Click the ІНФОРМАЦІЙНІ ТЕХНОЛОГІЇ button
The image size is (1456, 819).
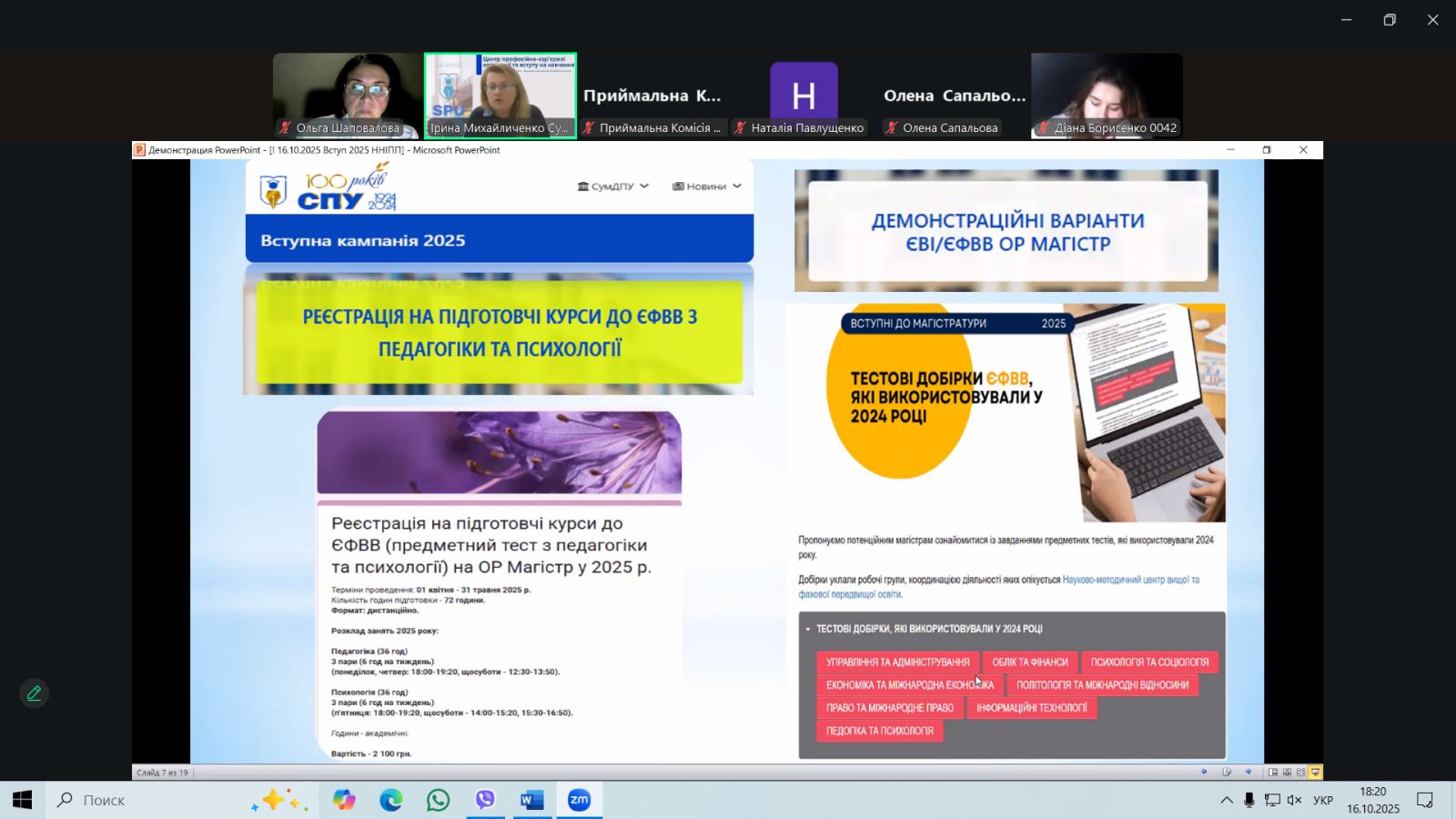(1031, 708)
